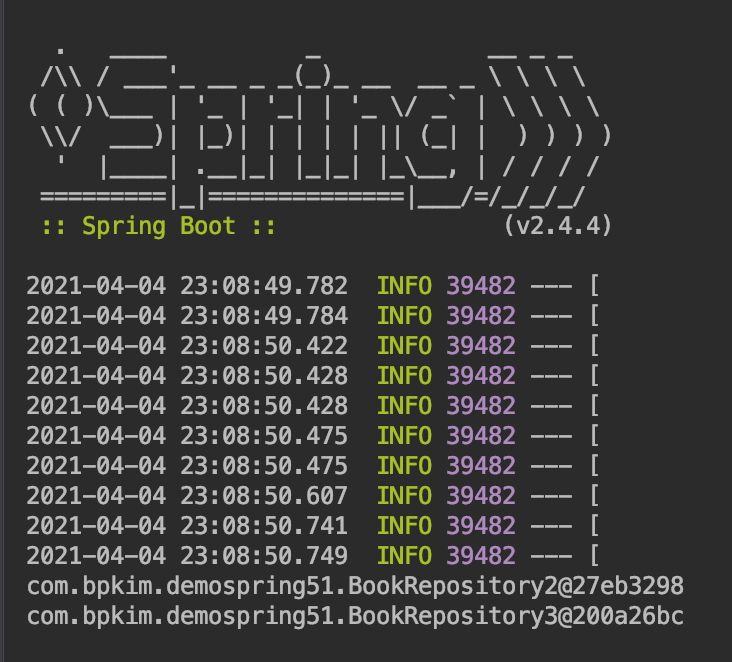Click the Spring ASCII art banner

(x=320, y=128)
